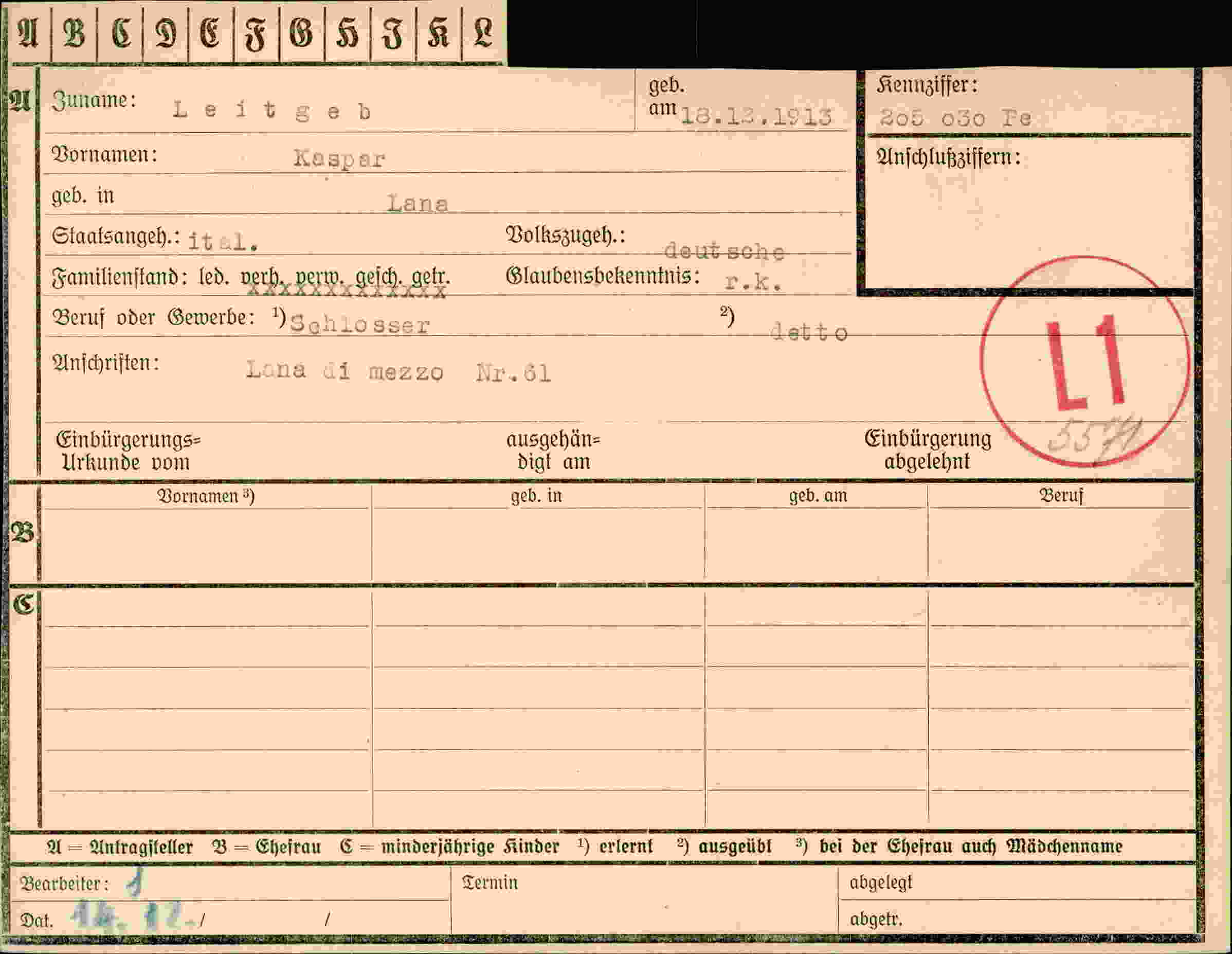This screenshot has width=1232, height=954.
Task: Click the typed birthplace "Lana" after geb. in
Action: (x=418, y=203)
